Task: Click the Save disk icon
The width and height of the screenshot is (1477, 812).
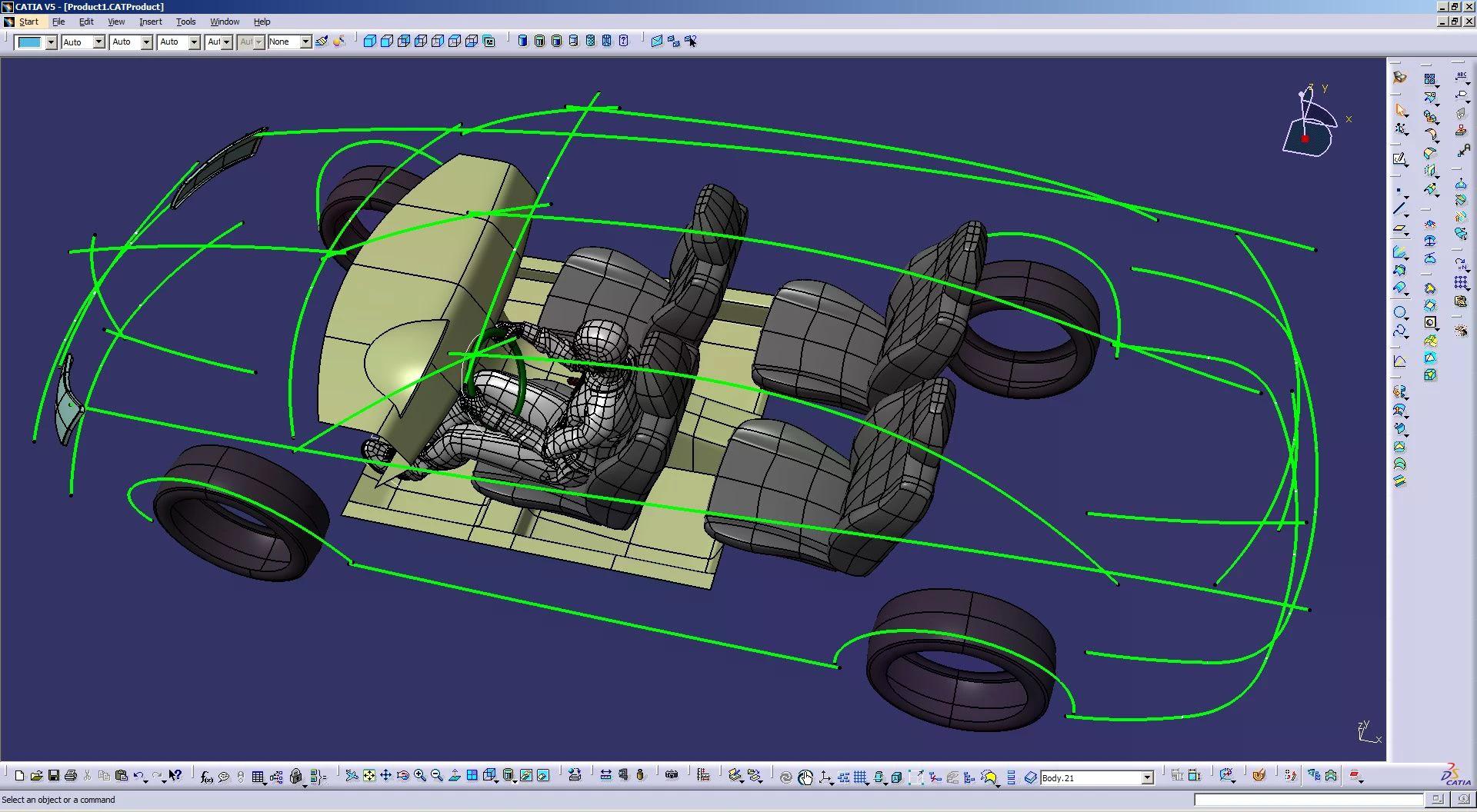Action: pyautogui.click(x=54, y=776)
